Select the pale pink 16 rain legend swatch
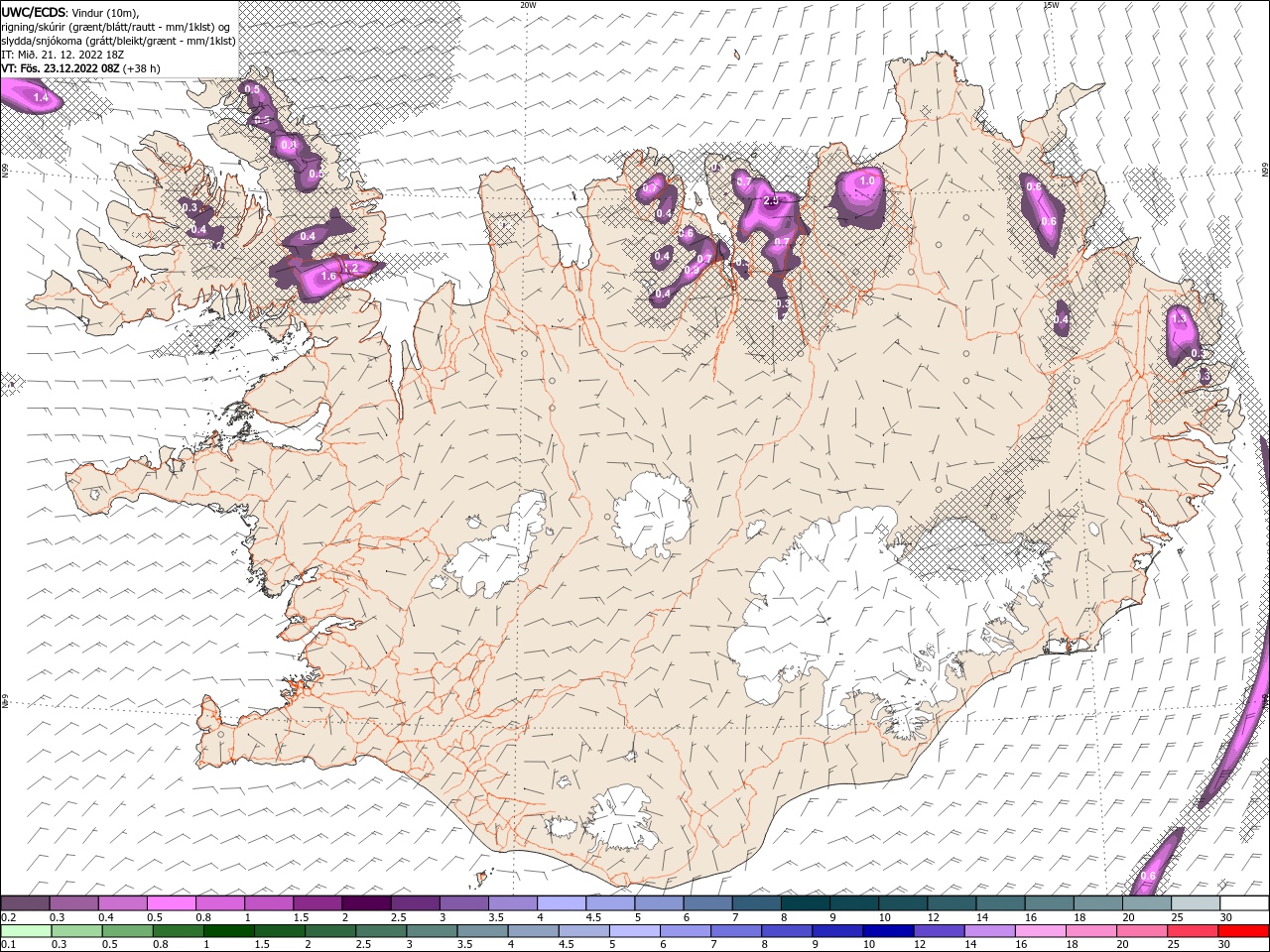This screenshot has height=952, width=1270. [1040, 930]
